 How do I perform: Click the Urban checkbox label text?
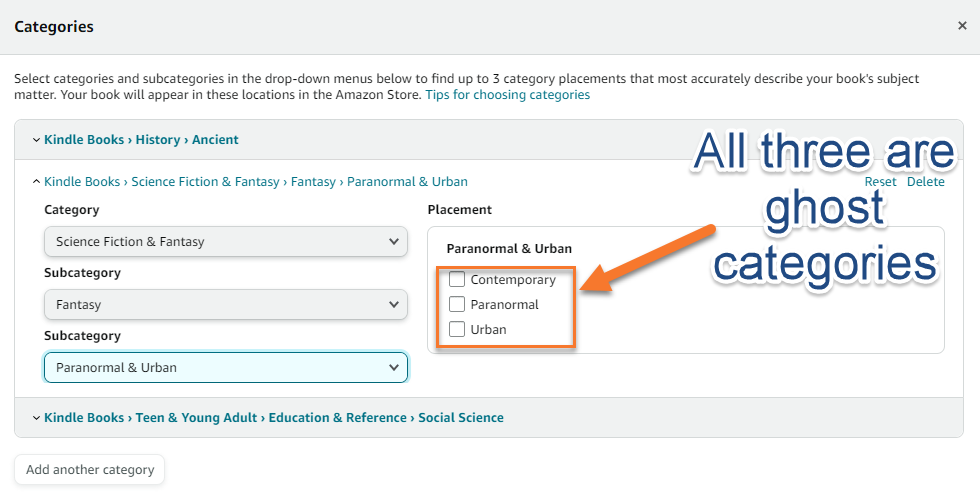tap(488, 329)
